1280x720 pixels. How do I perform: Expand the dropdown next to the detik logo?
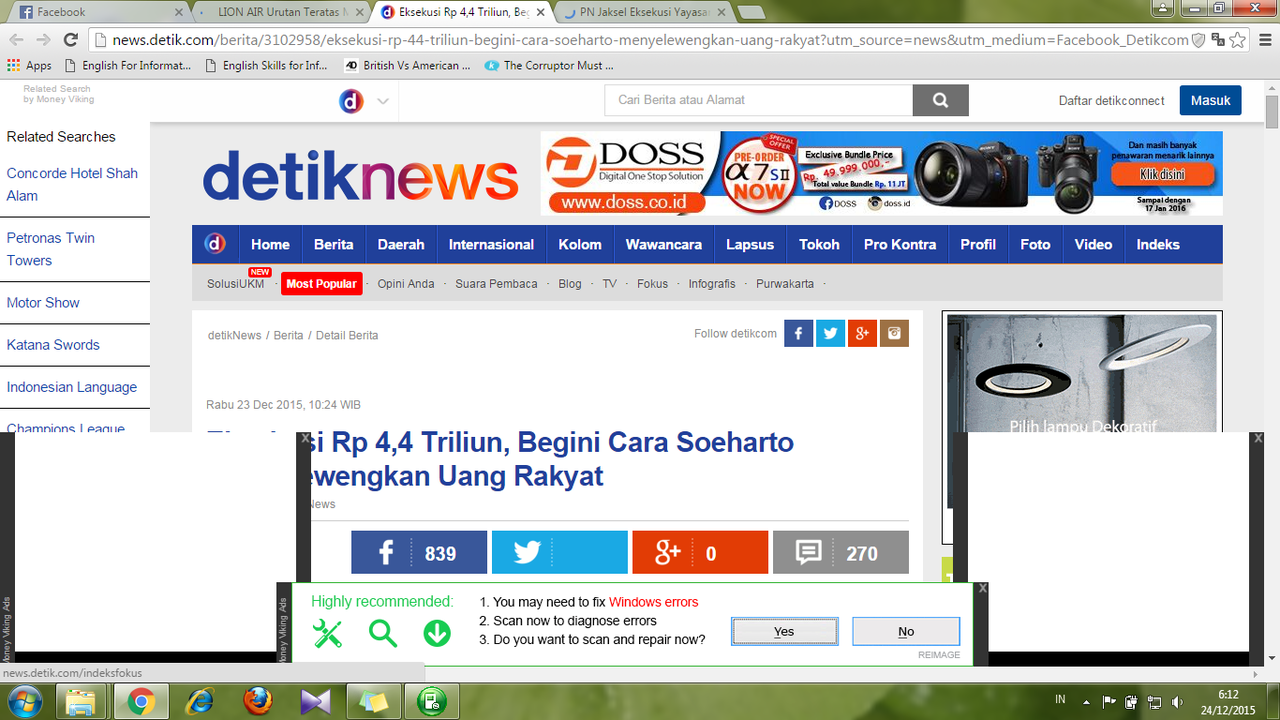click(x=383, y=101)
